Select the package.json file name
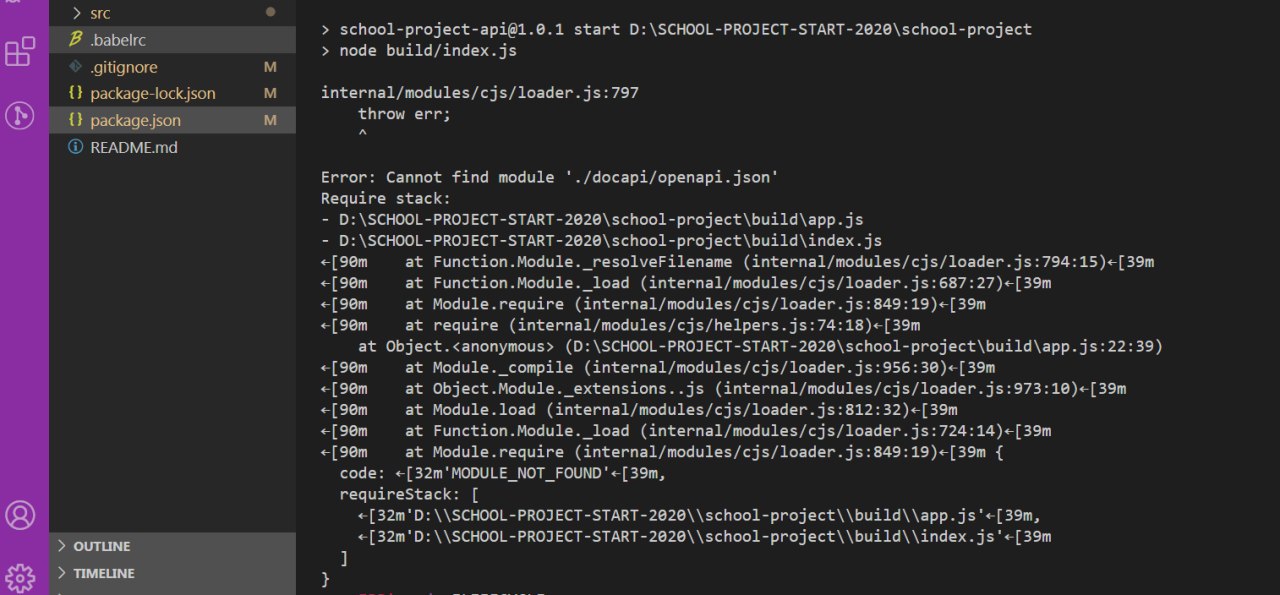The width and height of the screenshot is (1280, 595). coord(135,120)
